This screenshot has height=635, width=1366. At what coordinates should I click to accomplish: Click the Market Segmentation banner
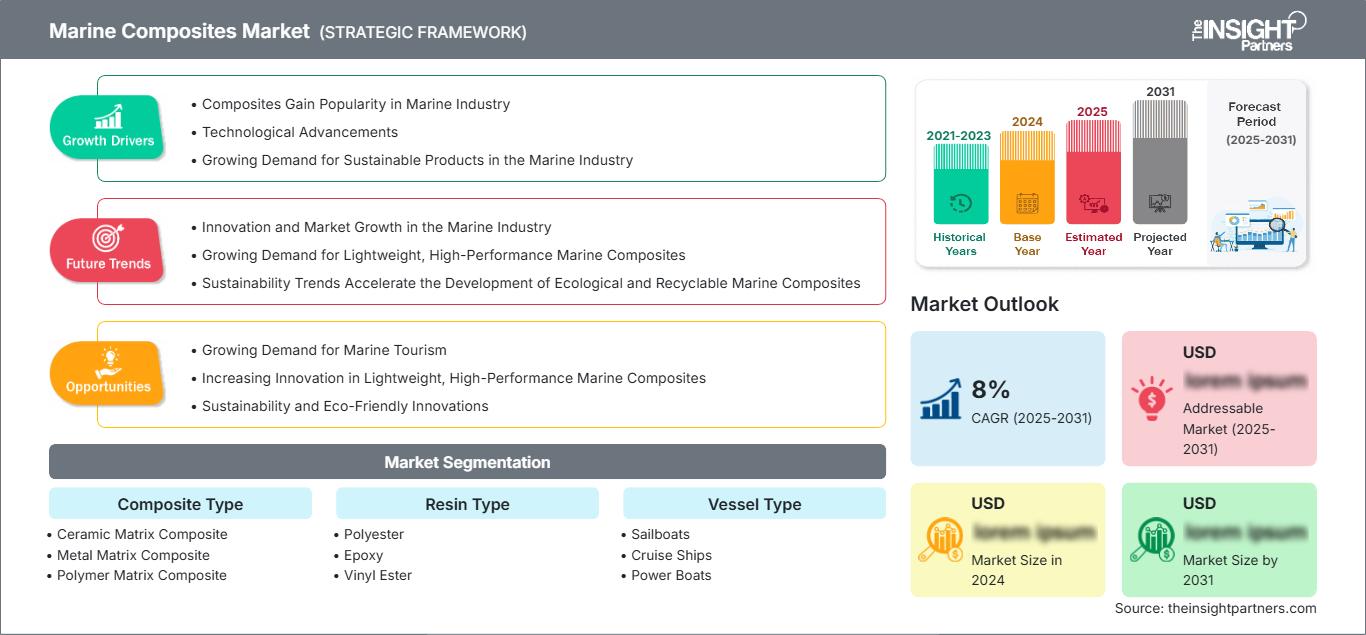pos(467,462)
